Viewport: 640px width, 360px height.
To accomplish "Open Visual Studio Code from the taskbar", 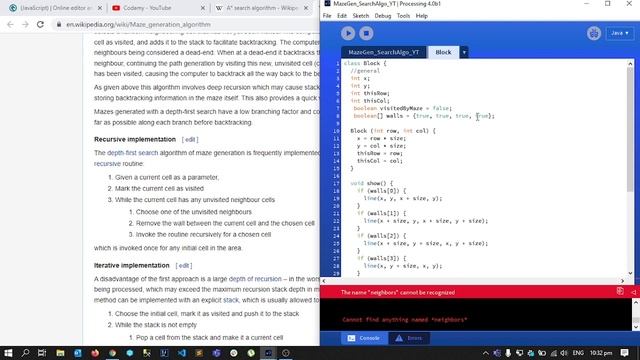I will [x=182, y=353].
